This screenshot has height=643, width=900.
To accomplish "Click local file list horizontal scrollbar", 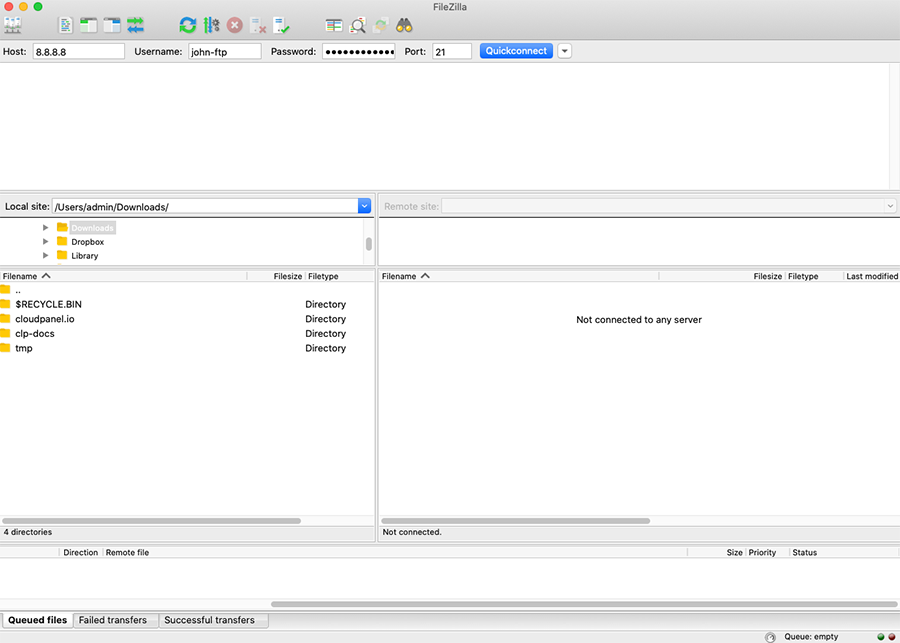I will (x=152, y=521).
